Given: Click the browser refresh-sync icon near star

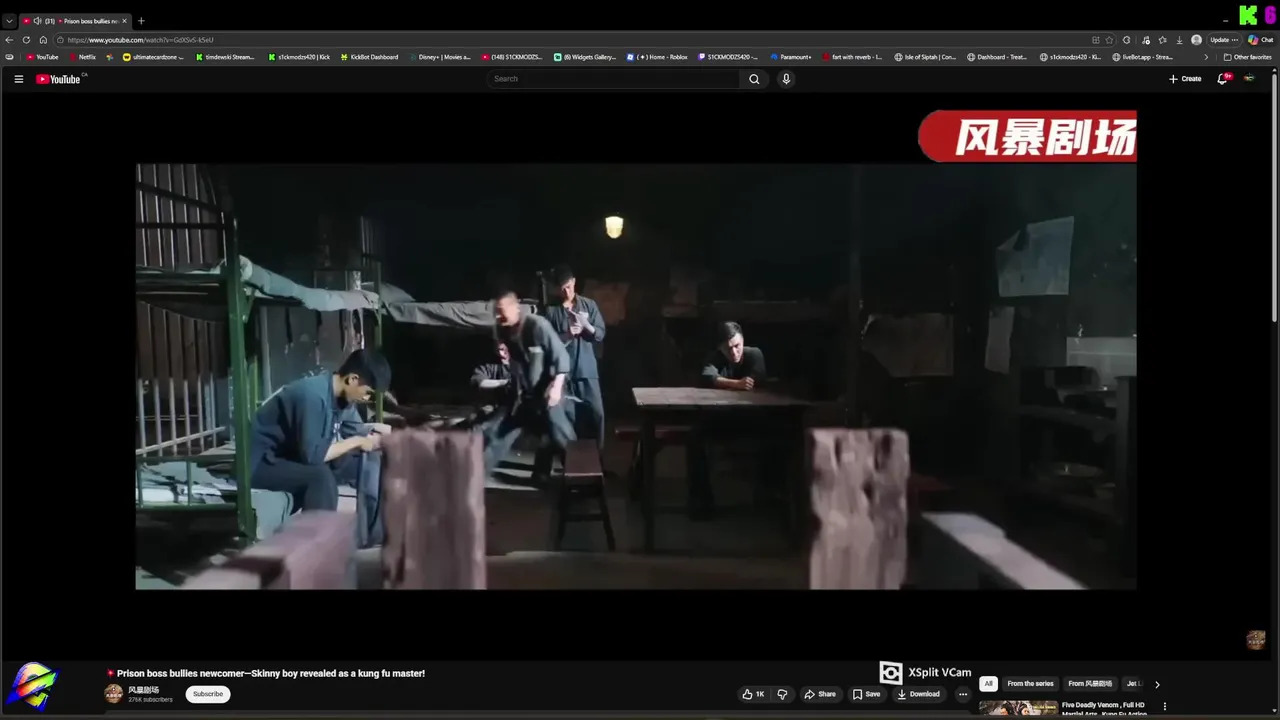Looking at the screenshot, I should coord(1127,40).
